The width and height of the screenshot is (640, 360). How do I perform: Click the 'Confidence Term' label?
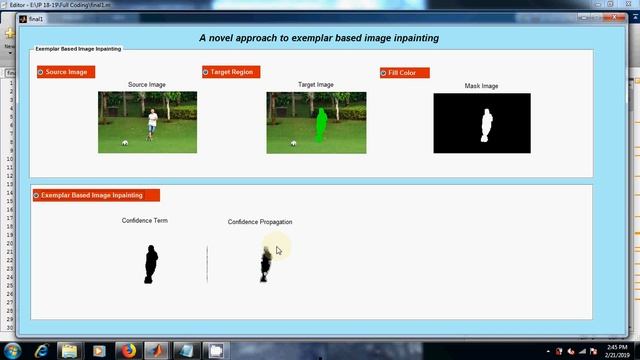[144, 220]
